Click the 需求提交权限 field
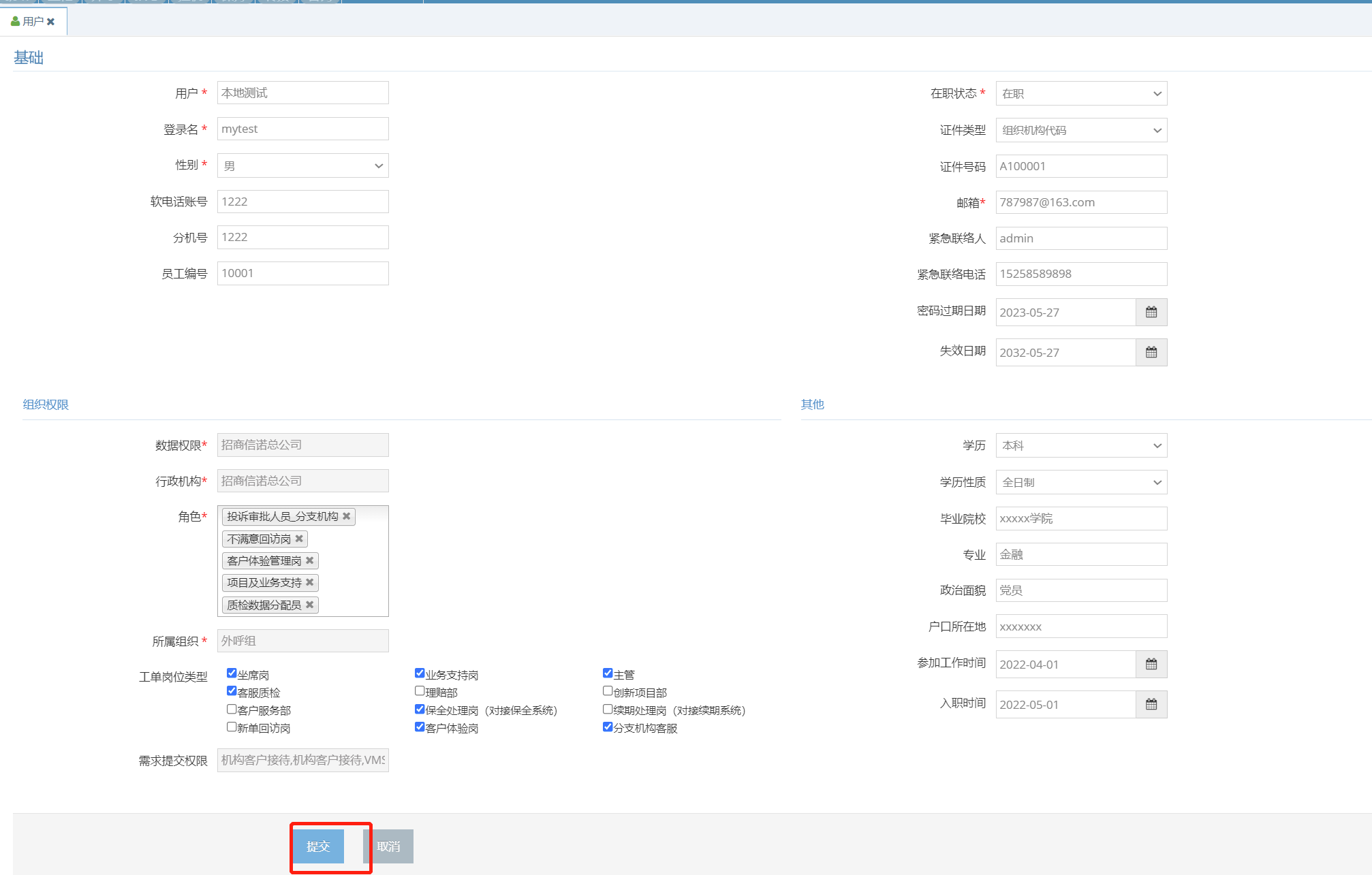1372x875 pixels. (x=303, y=760)
